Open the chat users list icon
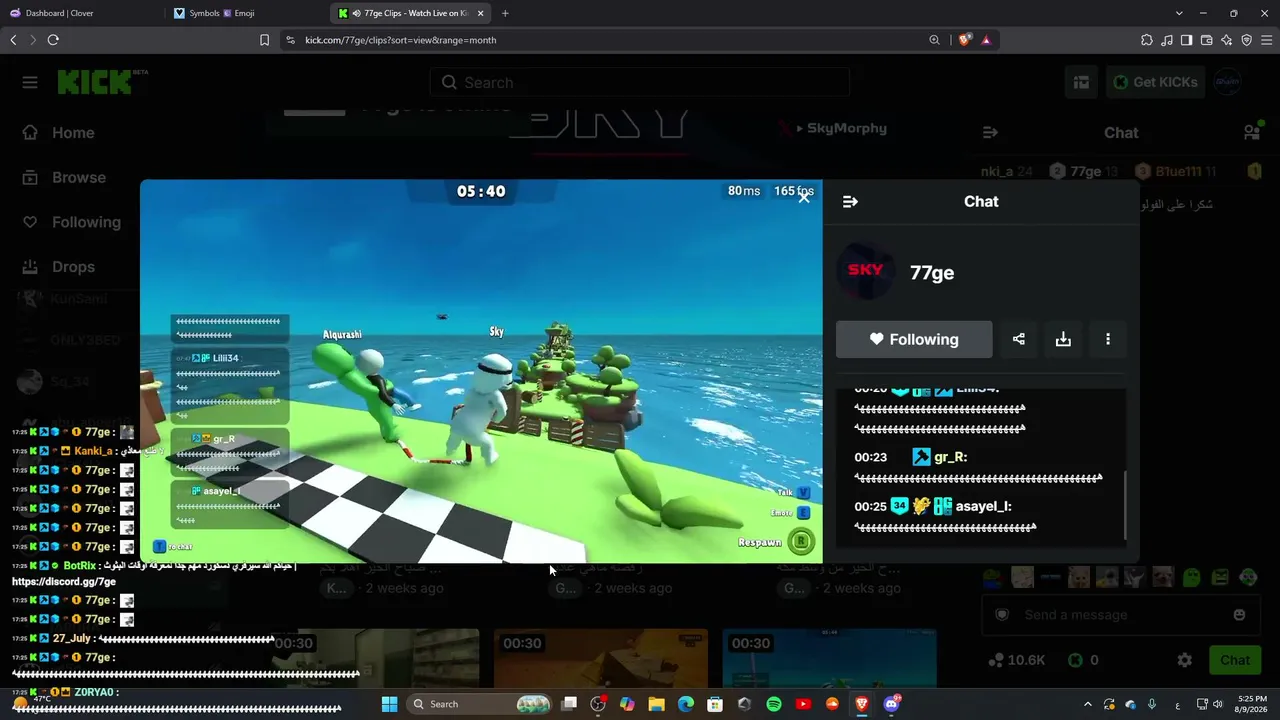 1251,133
